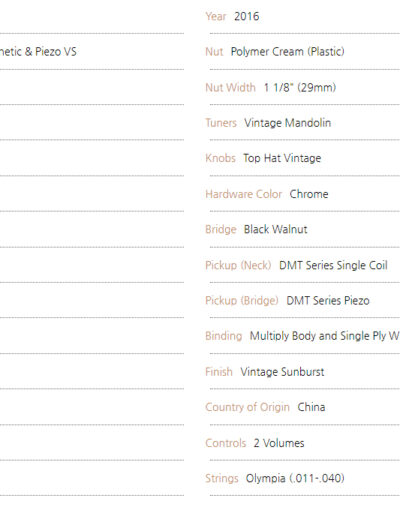Image resolution: width=400 pixels, height=516 pixels.
Task: Select the Chrome hardware color value
Action: (309, 194)
